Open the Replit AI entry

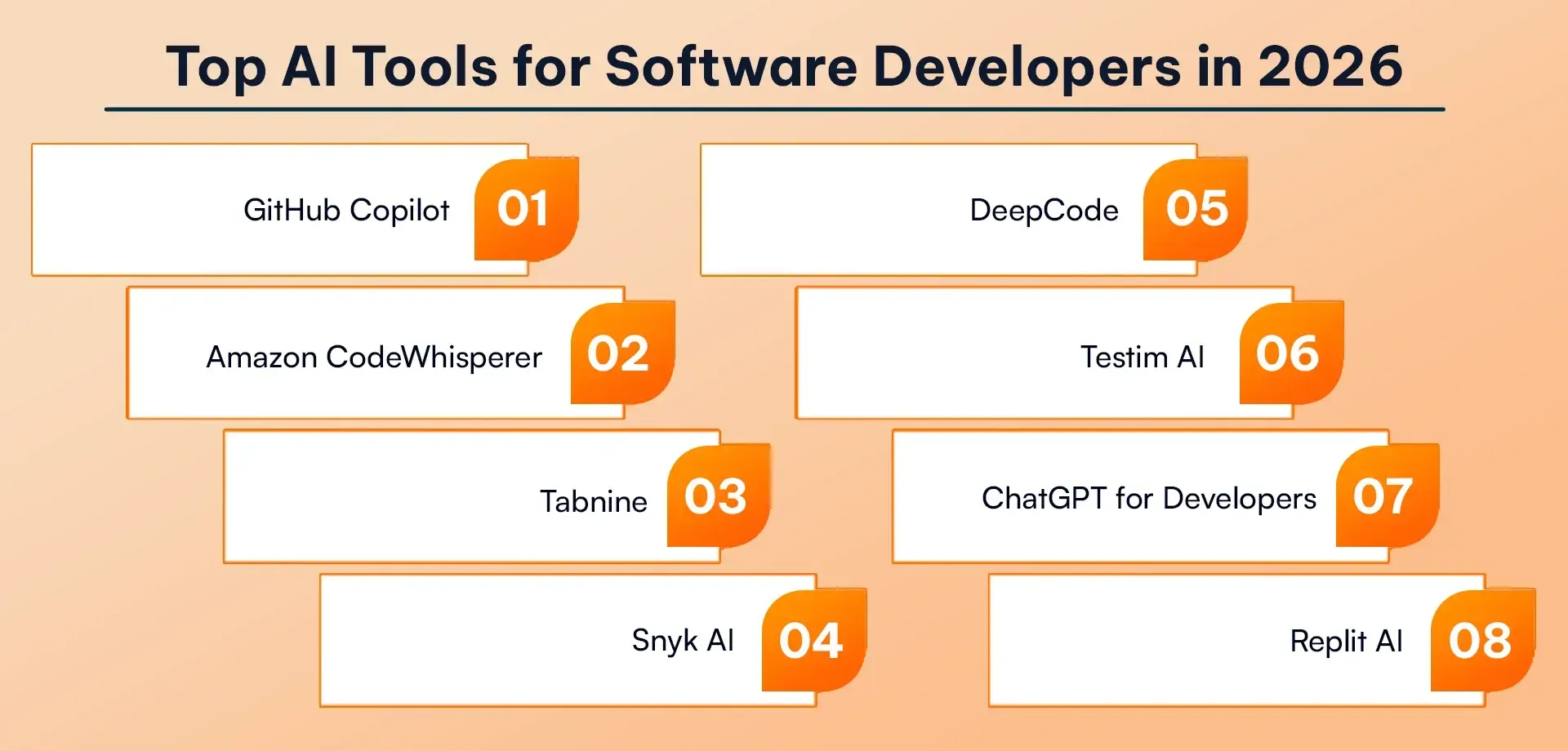coord(1346,642)
